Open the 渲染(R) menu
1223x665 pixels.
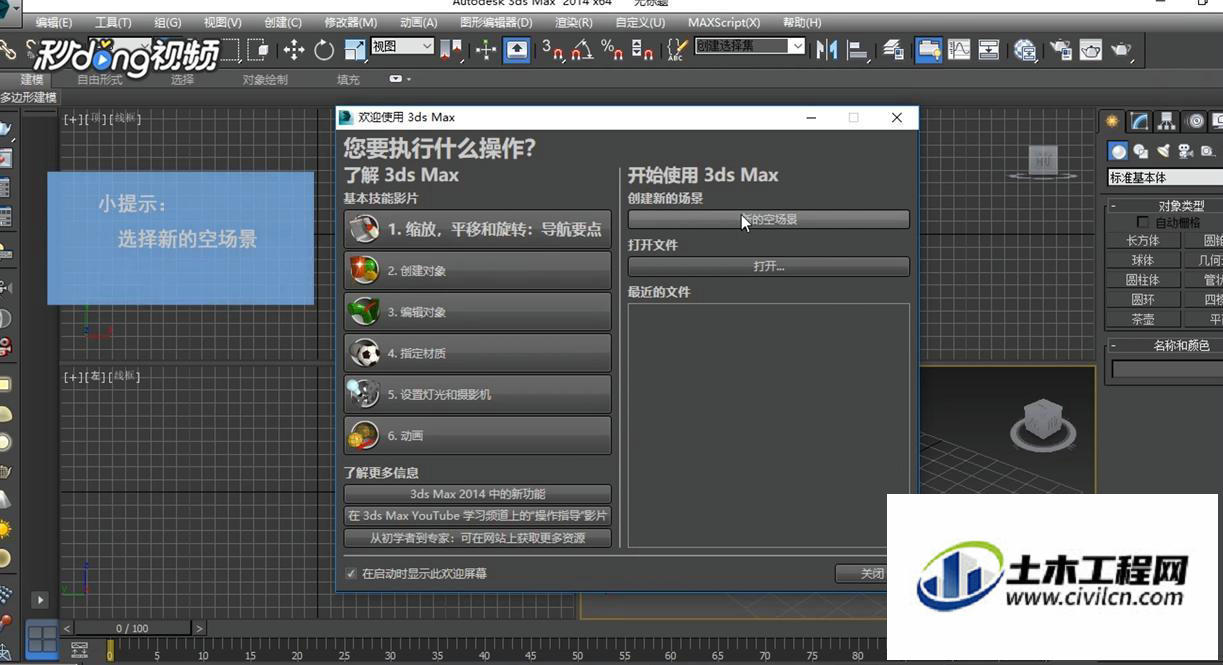[x=573, y=22]
